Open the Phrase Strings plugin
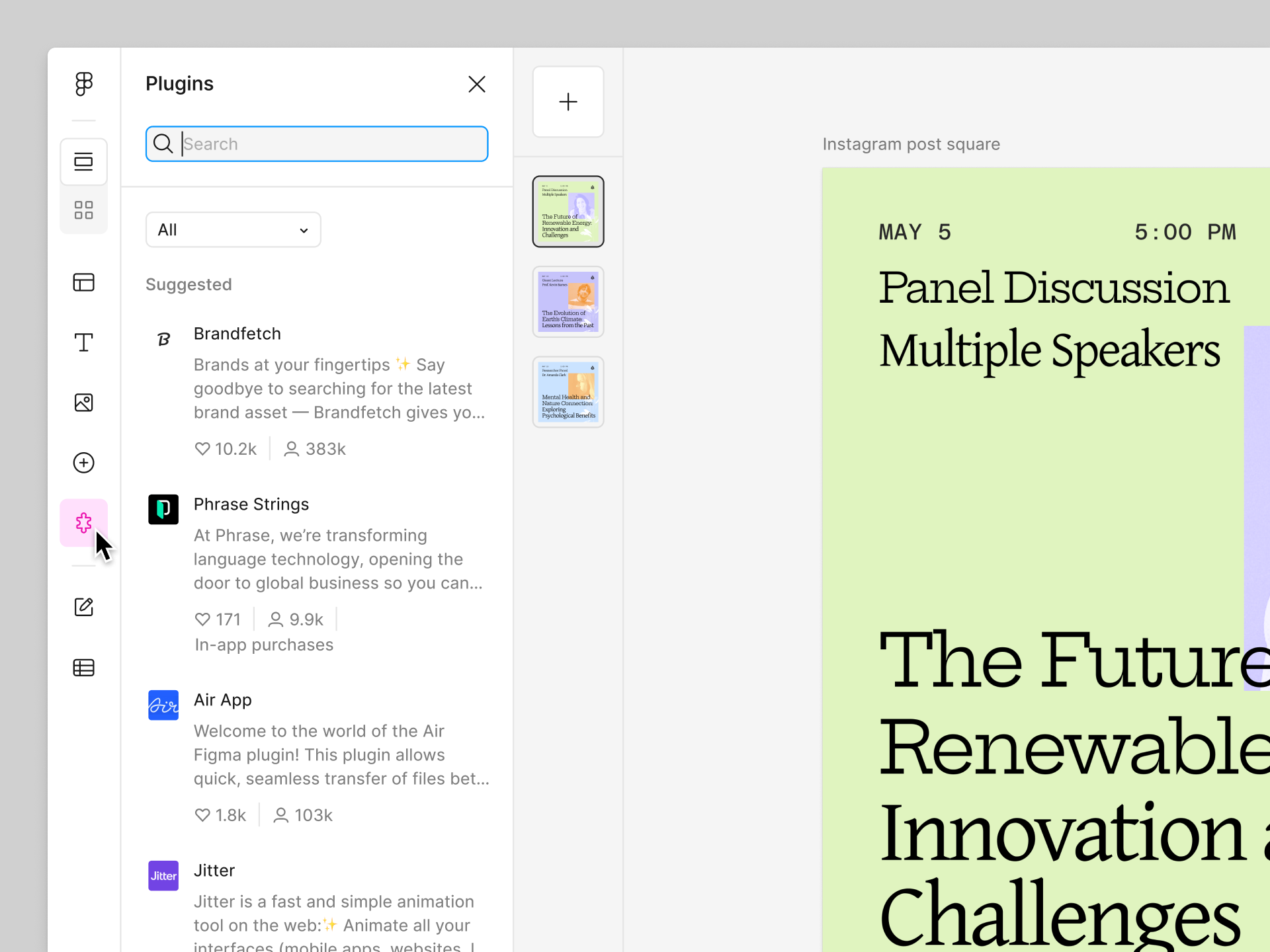This screenshot has height=952, width=1270. click(x=251, y=504)
